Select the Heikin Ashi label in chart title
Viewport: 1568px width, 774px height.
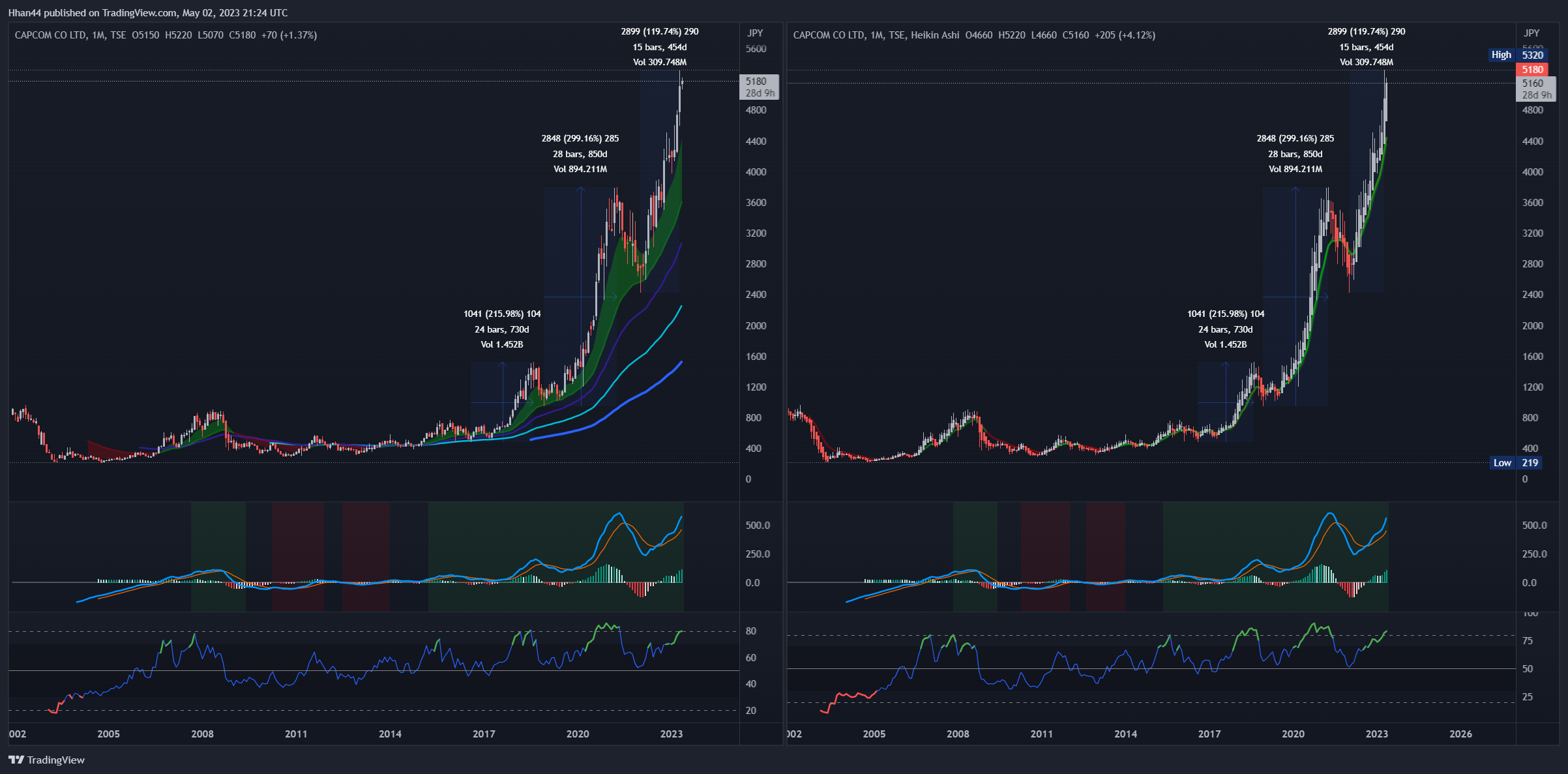pos(935,35)
